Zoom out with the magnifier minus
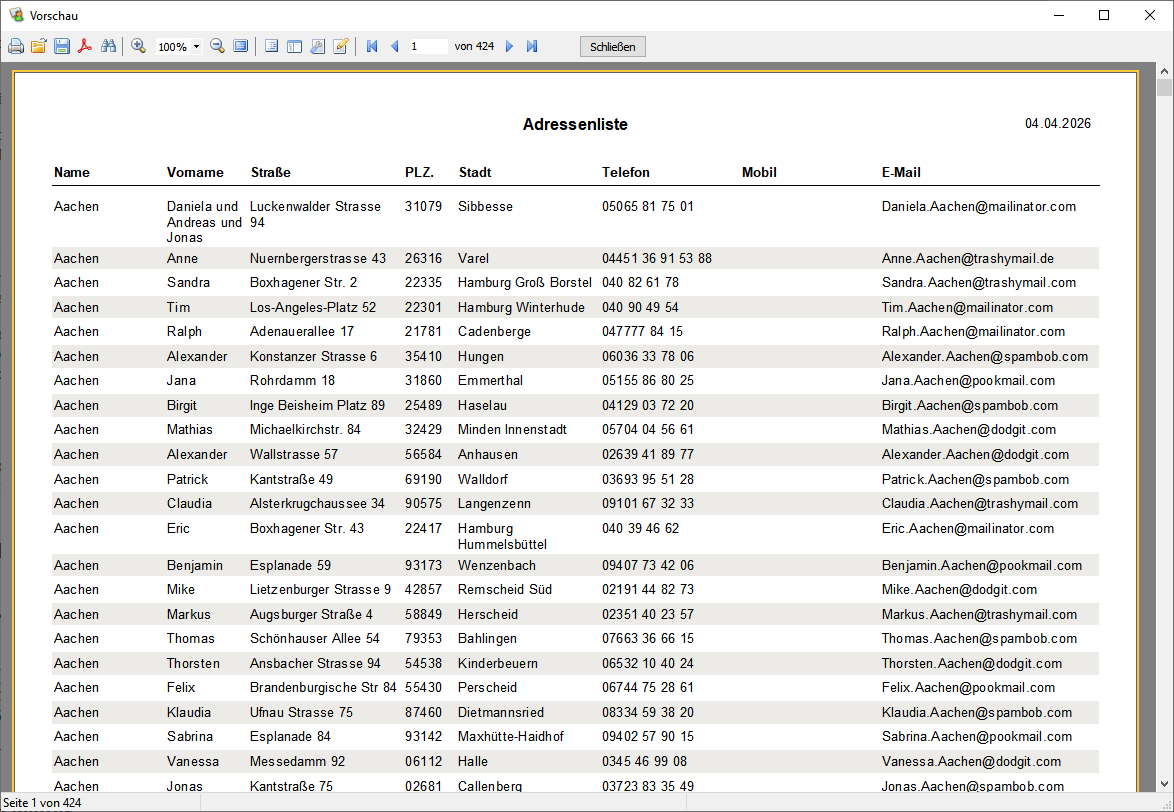 (x=217, y=47)
